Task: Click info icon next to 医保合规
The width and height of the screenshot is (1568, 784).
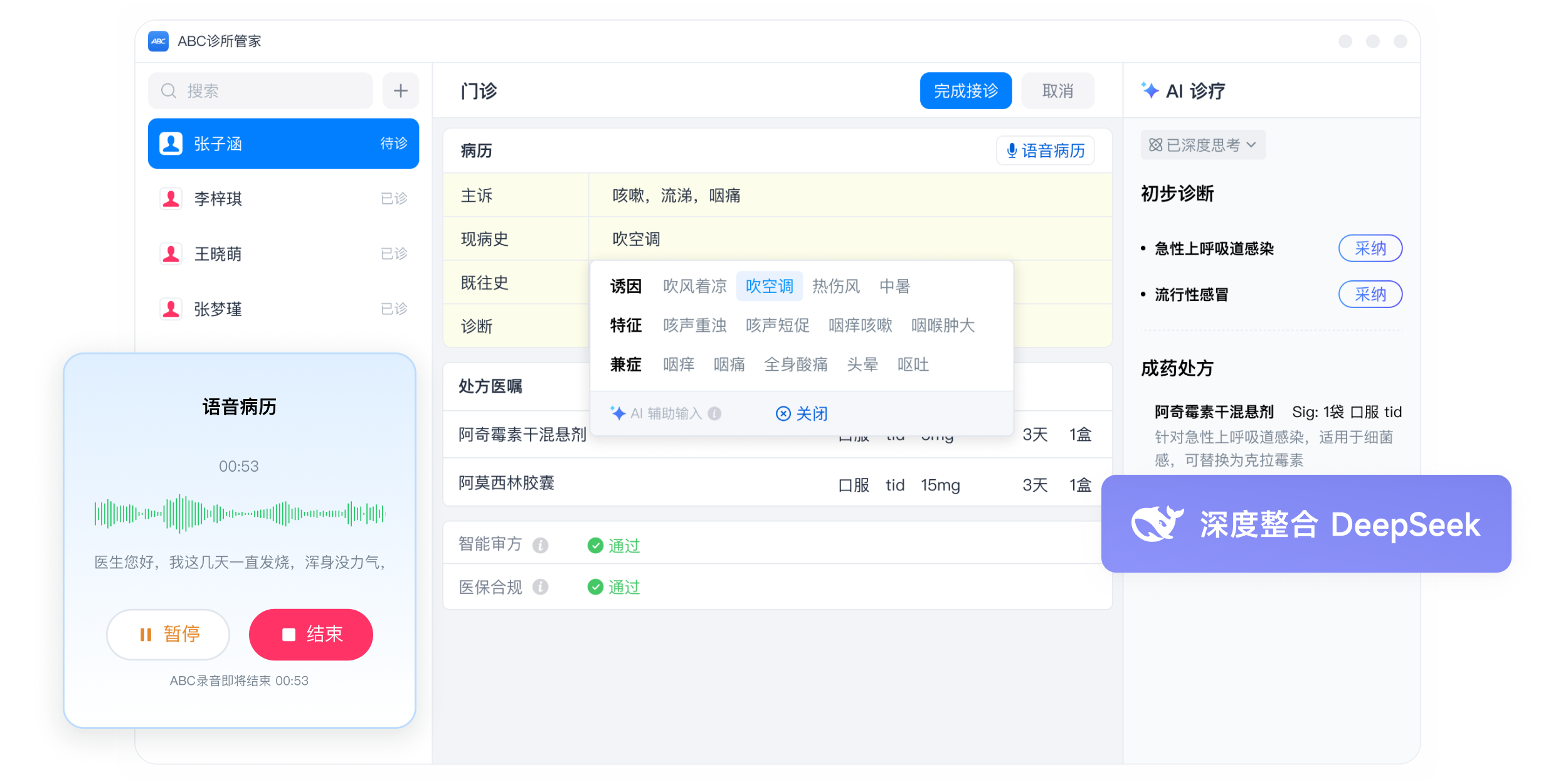Action: point(540,587)
